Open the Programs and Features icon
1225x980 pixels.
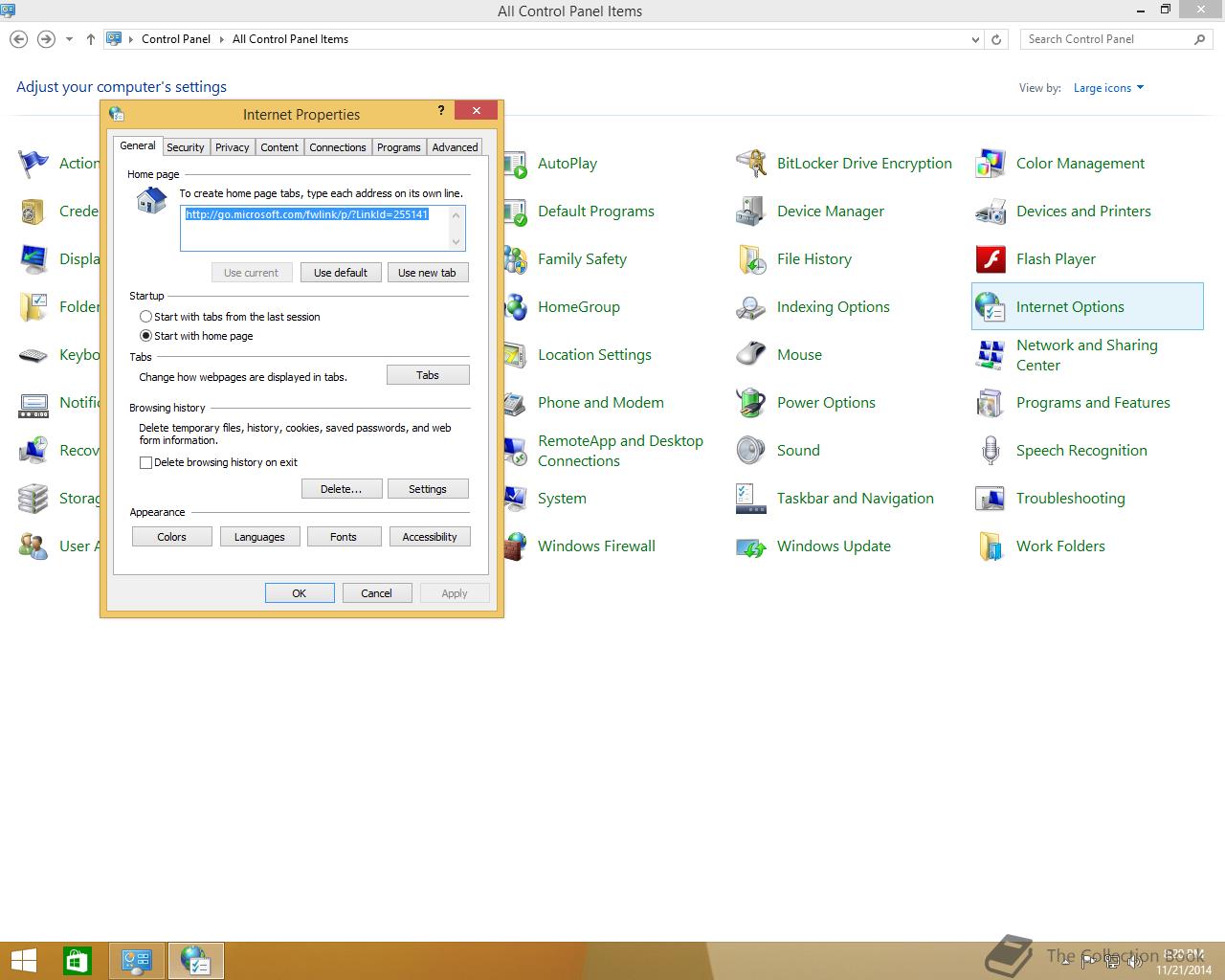tap(990, 403)
